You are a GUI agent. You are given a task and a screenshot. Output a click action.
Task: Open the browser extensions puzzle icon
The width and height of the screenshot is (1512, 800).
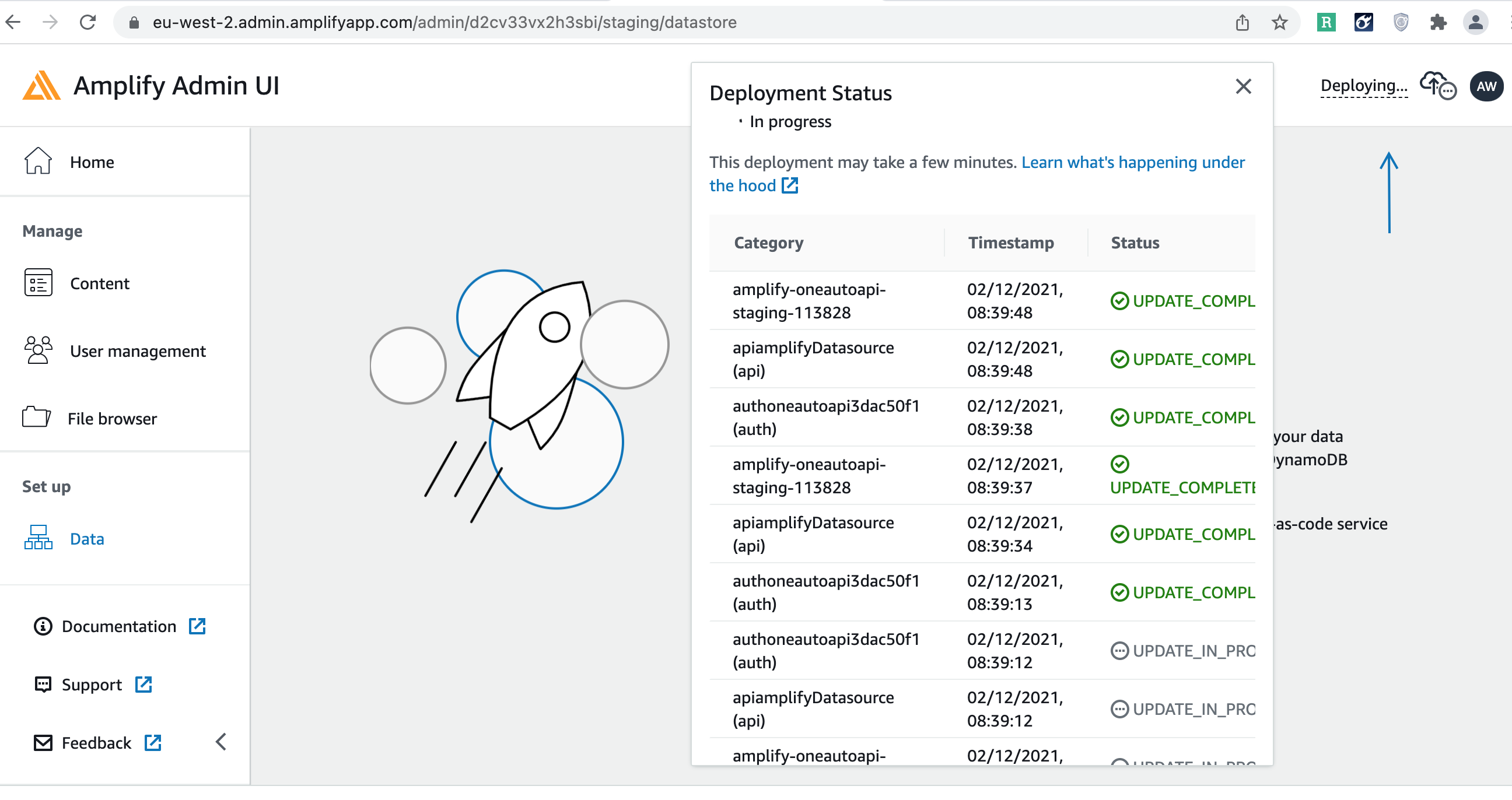[x=1438, y=22]
